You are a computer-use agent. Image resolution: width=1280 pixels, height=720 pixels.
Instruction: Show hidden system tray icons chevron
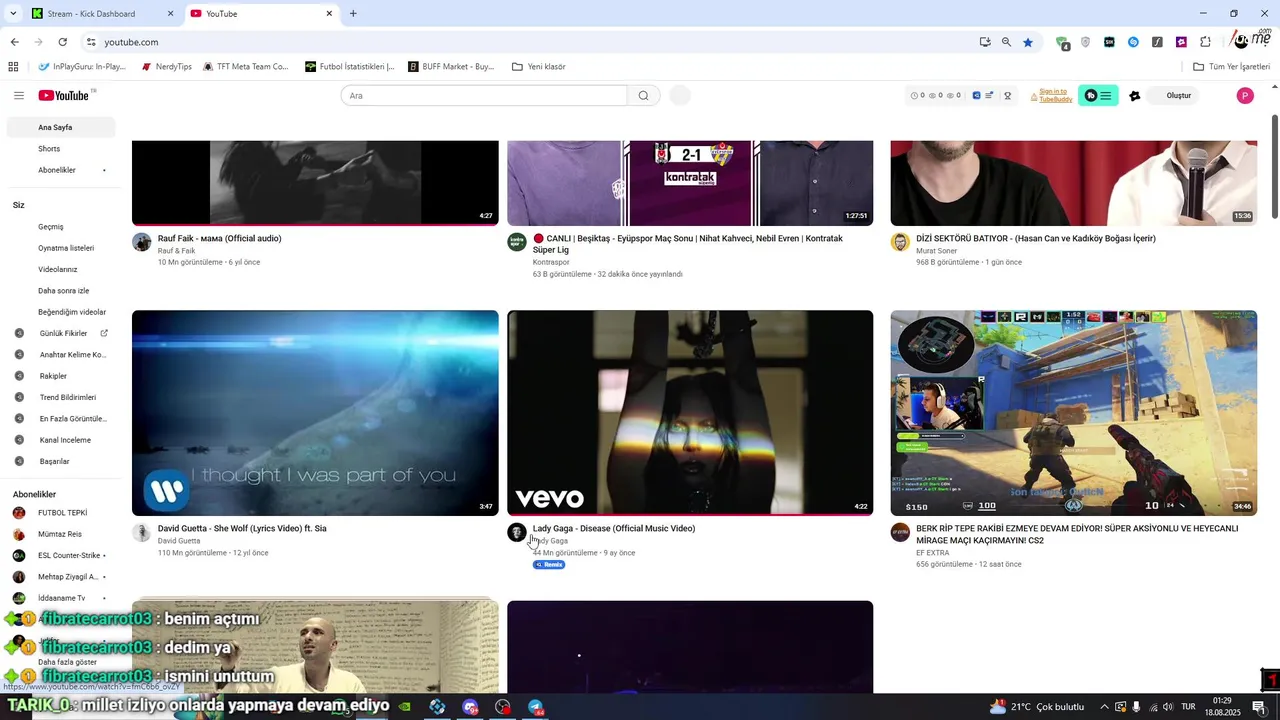click(x=1104, y=707)
